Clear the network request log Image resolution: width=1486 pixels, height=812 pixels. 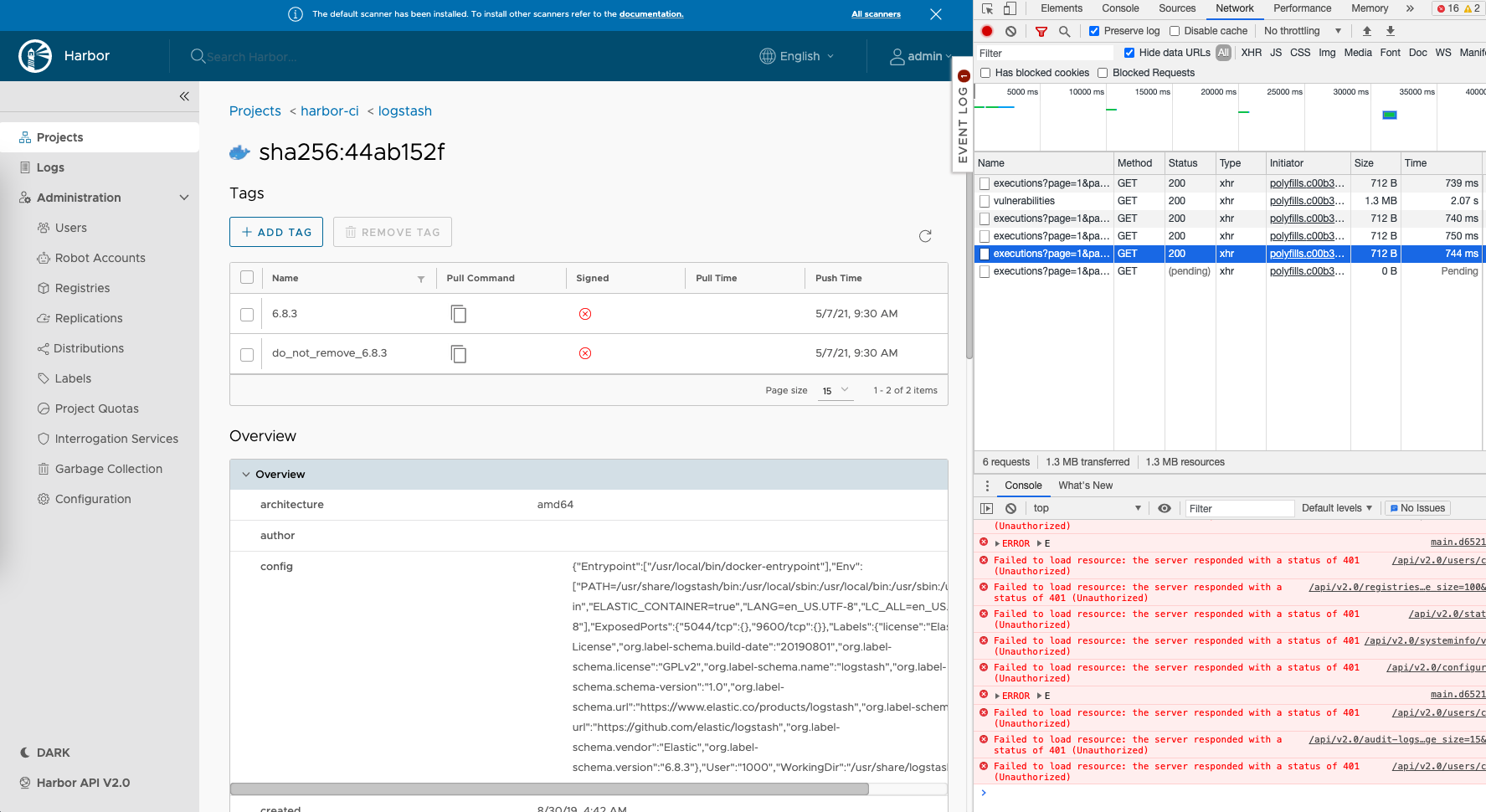(1011, 31)
